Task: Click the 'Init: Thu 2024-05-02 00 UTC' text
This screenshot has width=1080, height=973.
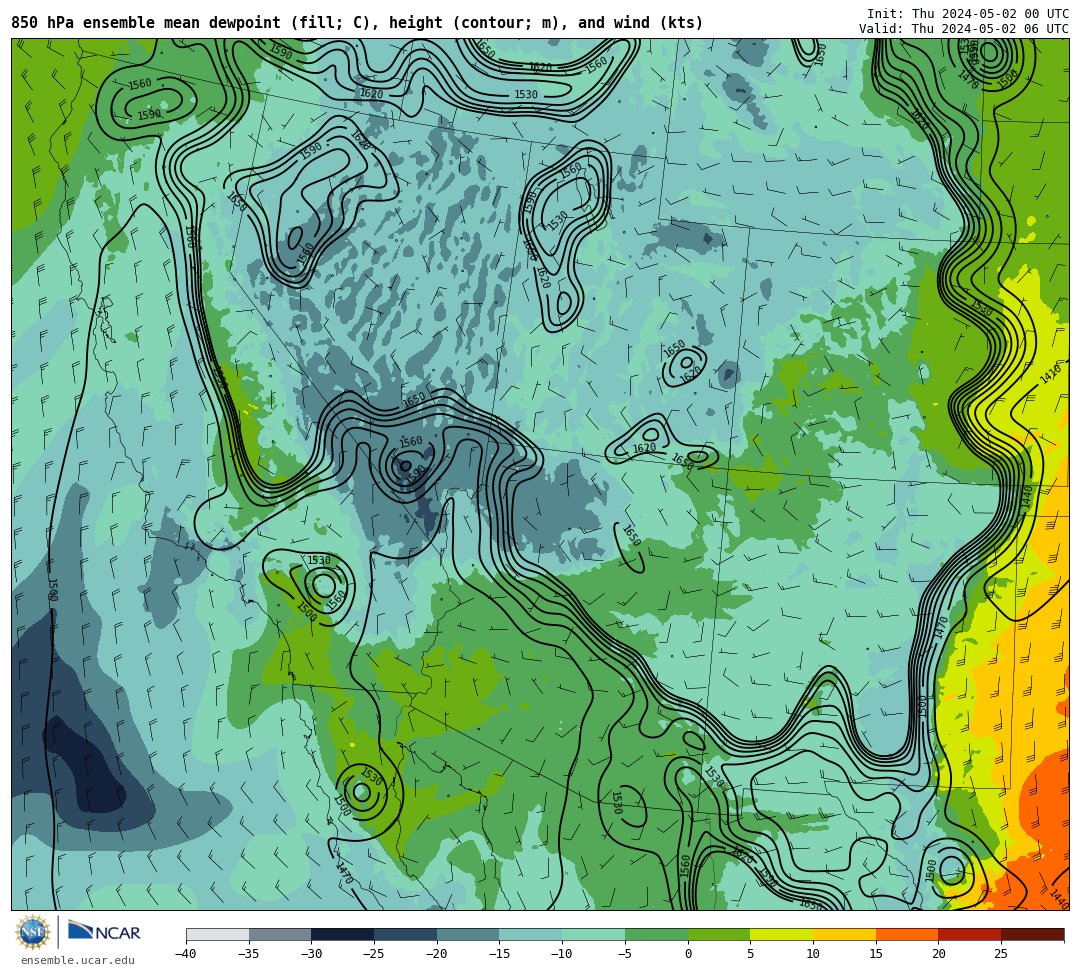Action: pos(968,14)
